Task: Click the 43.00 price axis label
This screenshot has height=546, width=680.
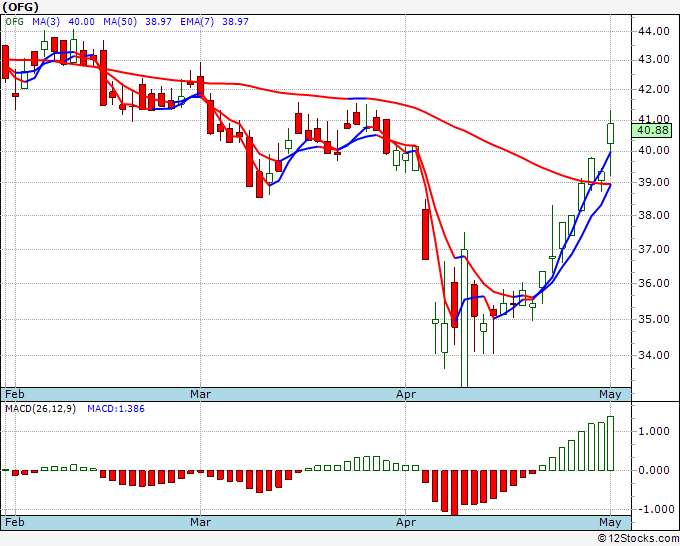Action: pos(653,59)
